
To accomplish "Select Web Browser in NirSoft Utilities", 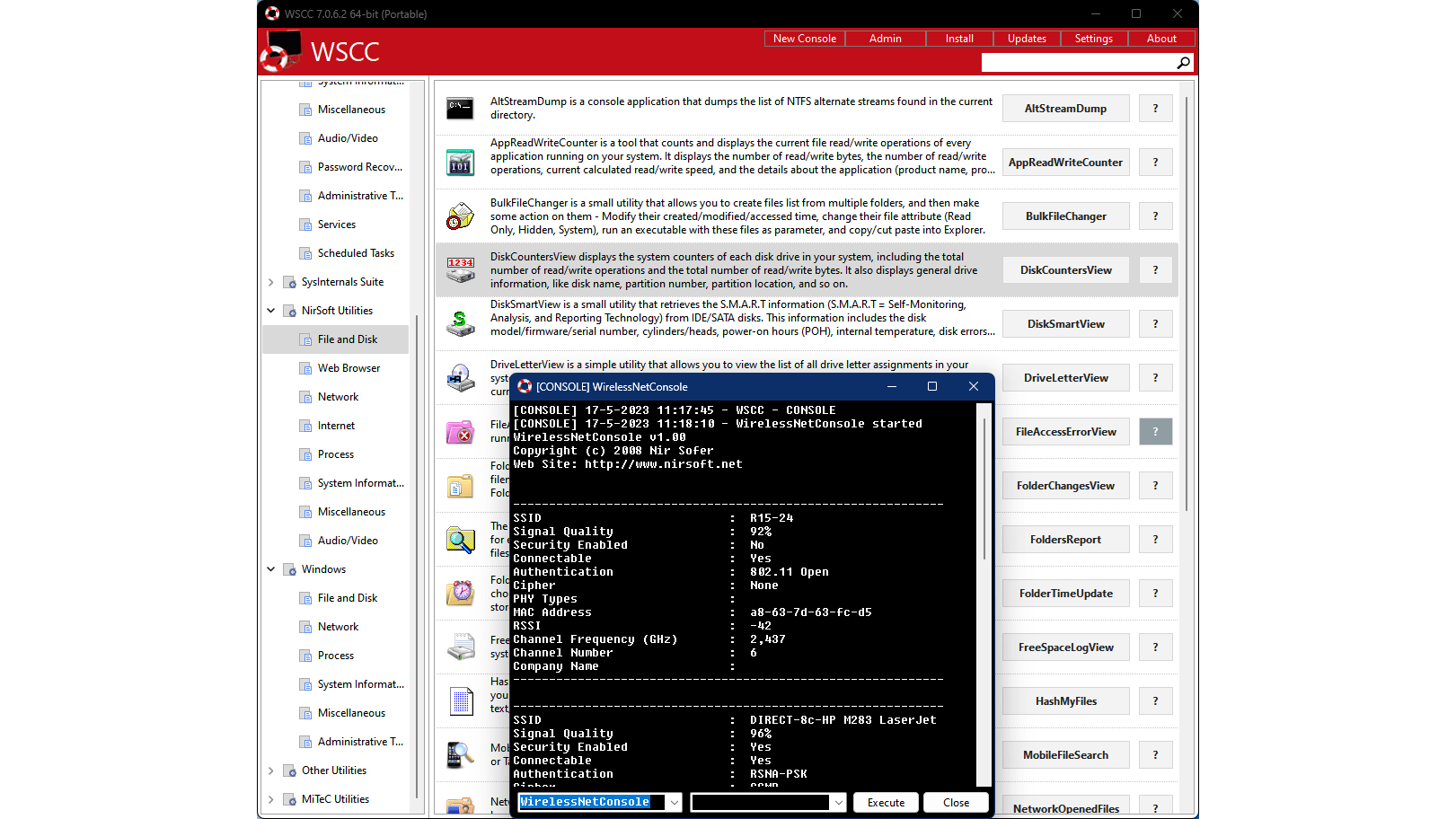I will point(349,368).
